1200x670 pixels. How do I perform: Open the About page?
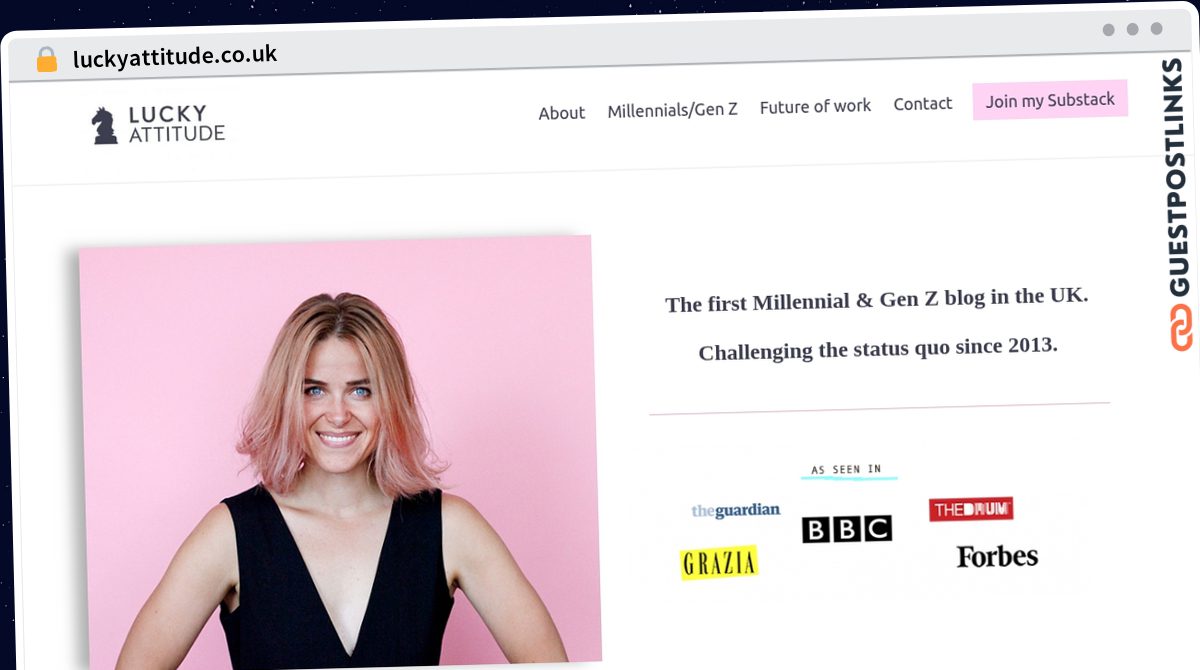pyautogui.click(x=561, y=113)
